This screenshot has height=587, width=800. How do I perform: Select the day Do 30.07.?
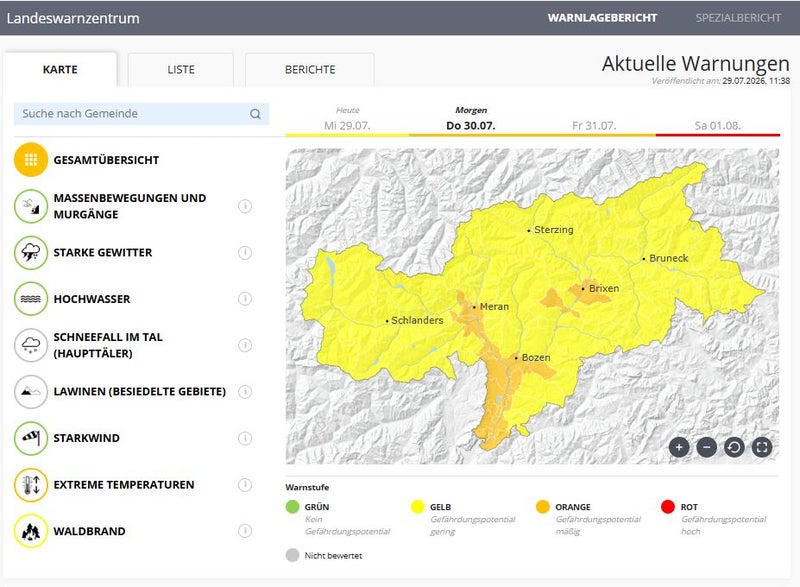471,119
